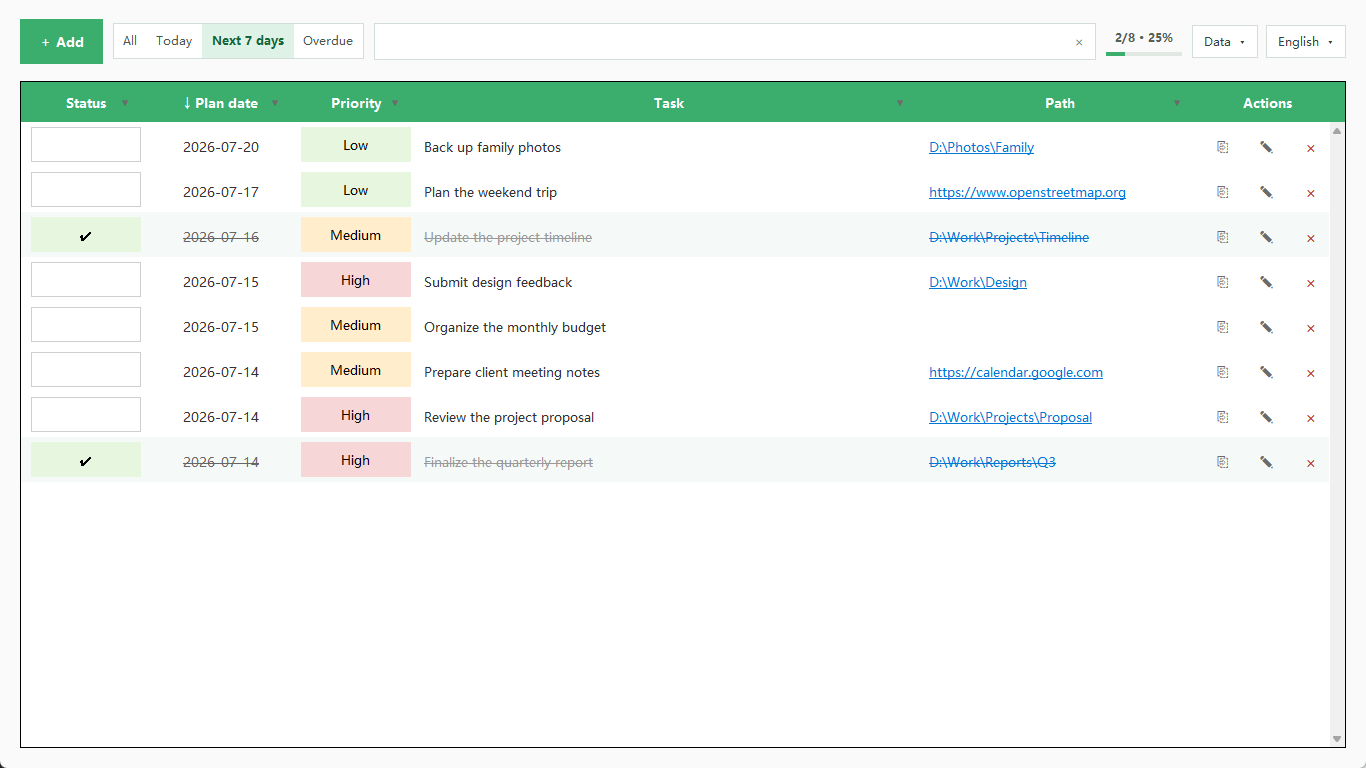Delete the 'Prepare client meeting notes' task

1311,373
